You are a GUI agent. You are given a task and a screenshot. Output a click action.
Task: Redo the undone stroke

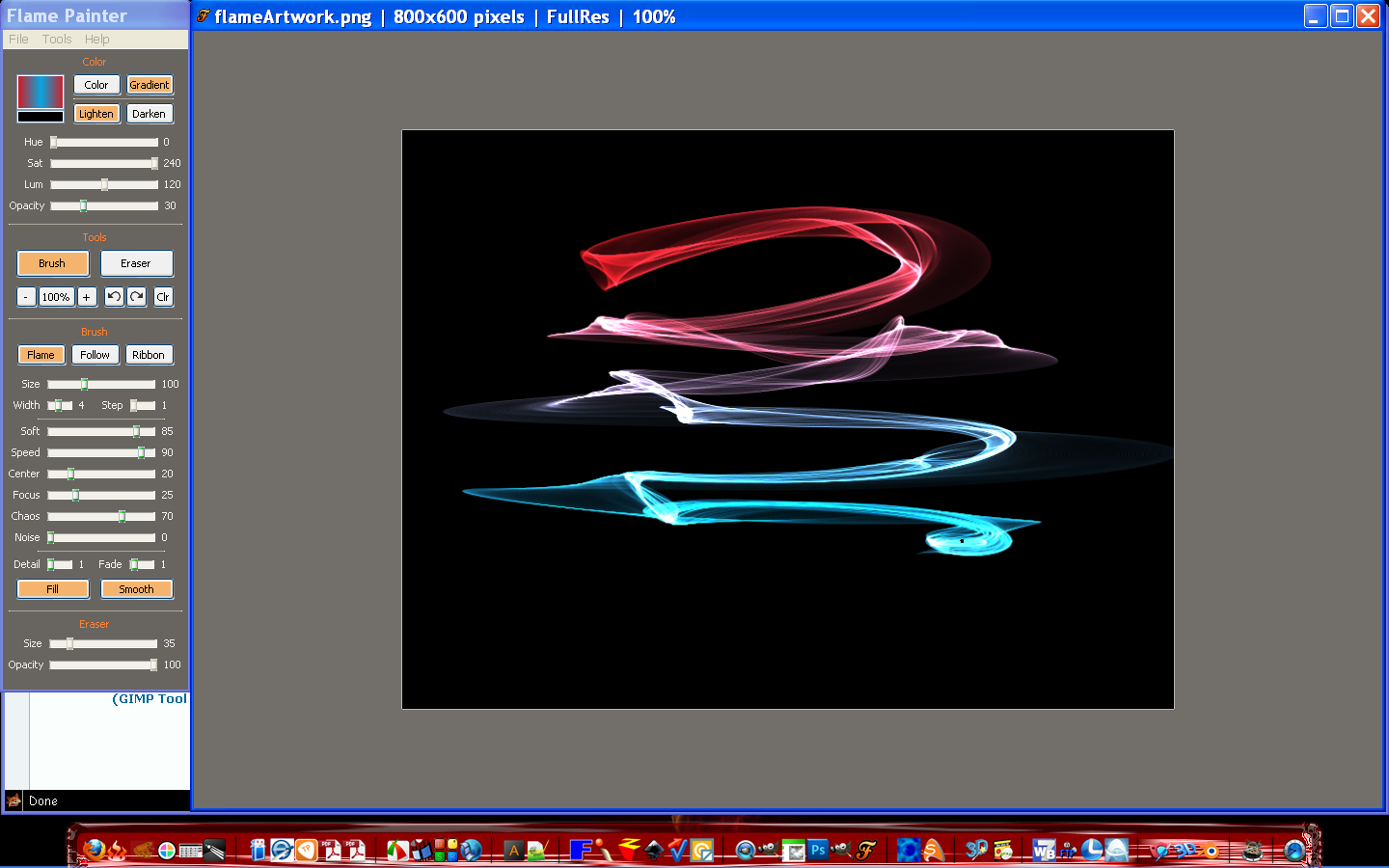click(135, 296)
